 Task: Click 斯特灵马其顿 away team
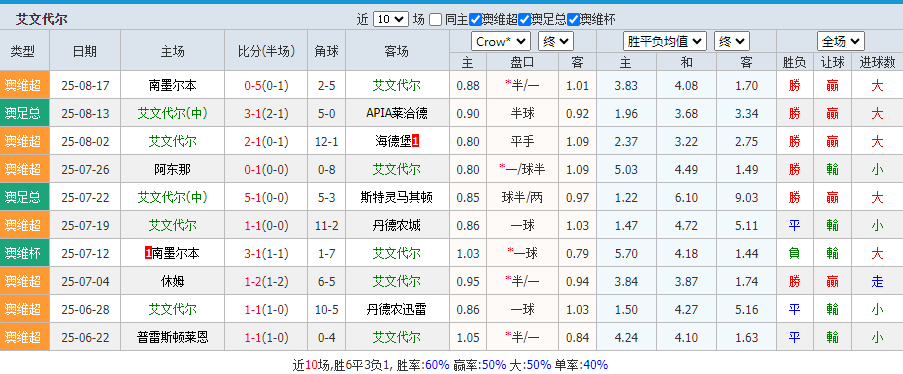point(397,198)
